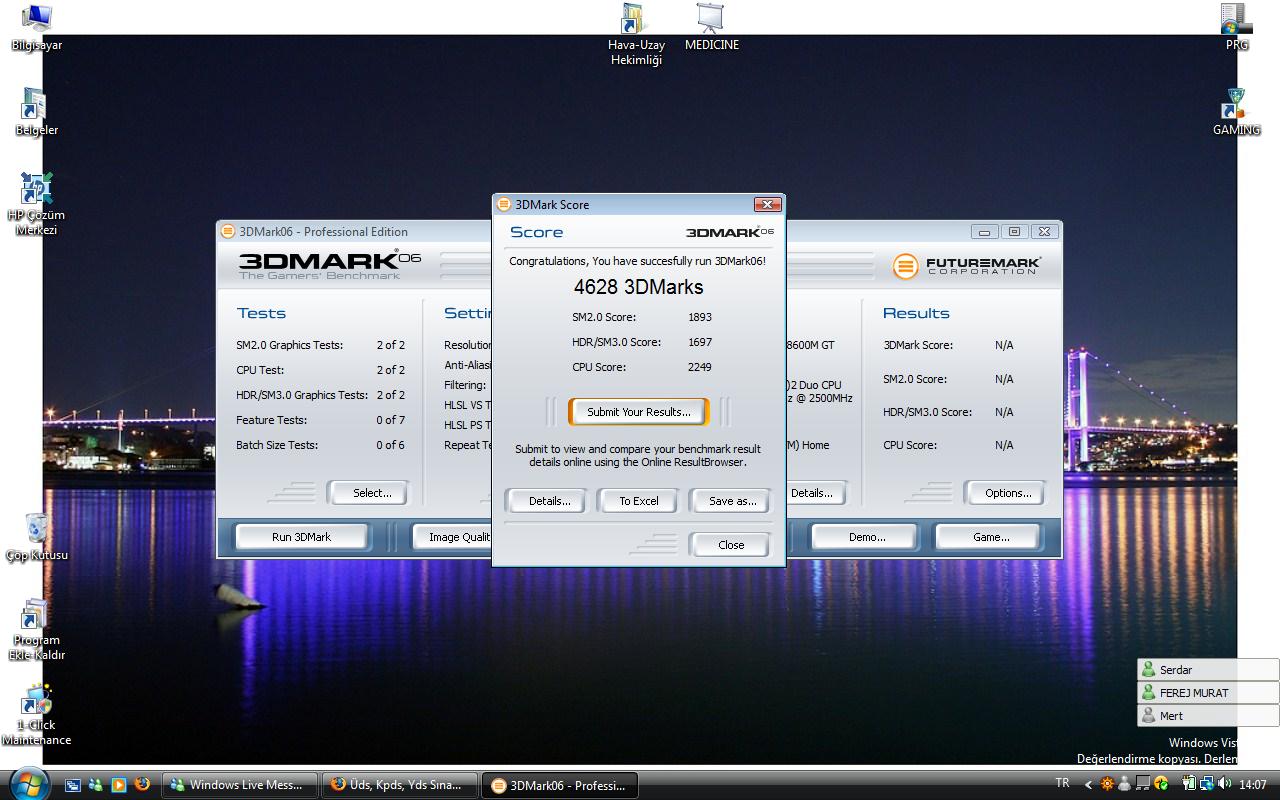The image size is (1280, 800).
Task: Click the Demo button
Action: click(x=867, y=537)
